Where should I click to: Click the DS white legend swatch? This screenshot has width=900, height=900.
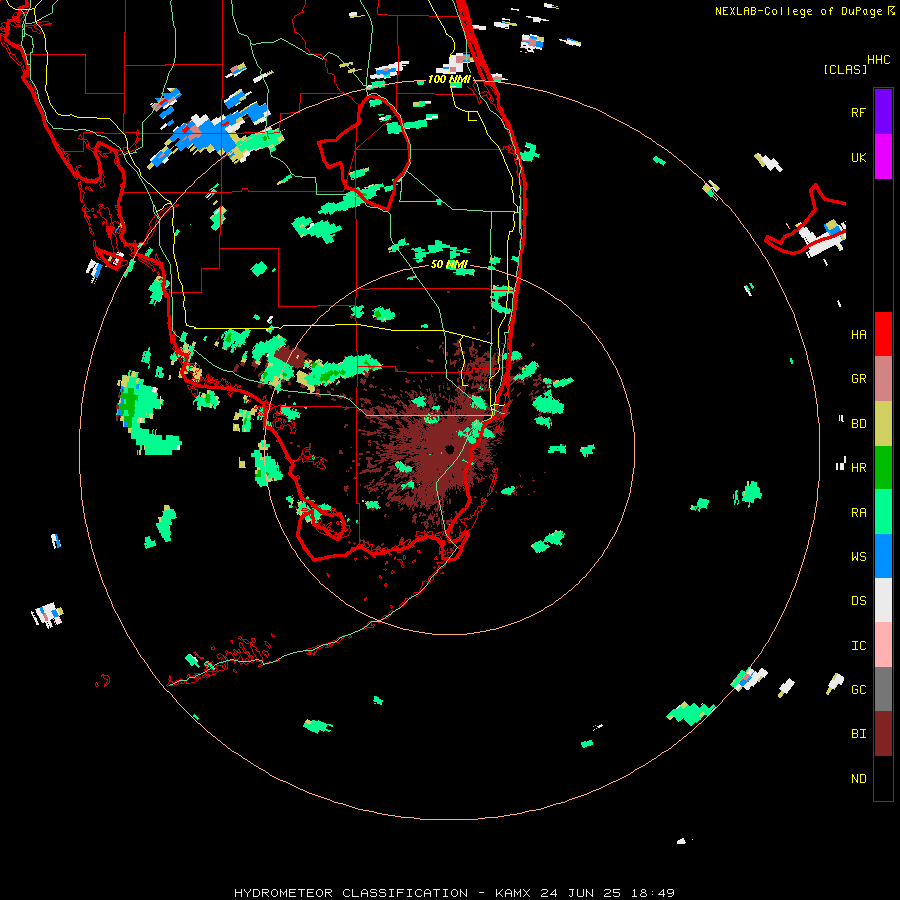883,600
